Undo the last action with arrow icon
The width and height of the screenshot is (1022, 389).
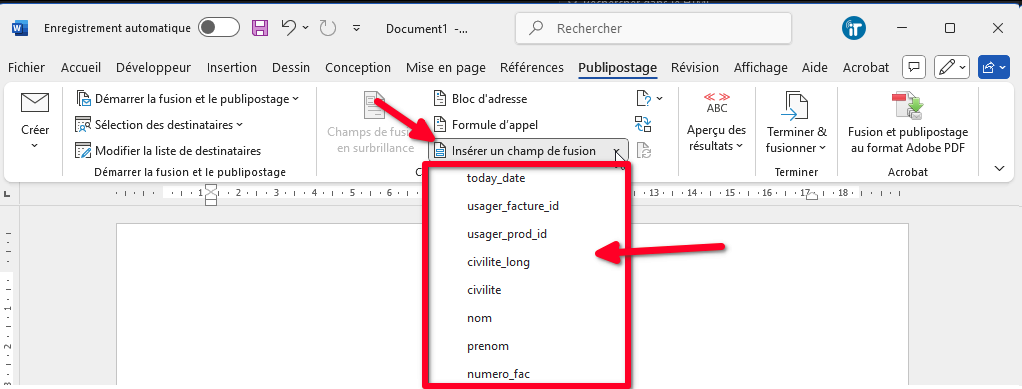click(x=289, y=28)
